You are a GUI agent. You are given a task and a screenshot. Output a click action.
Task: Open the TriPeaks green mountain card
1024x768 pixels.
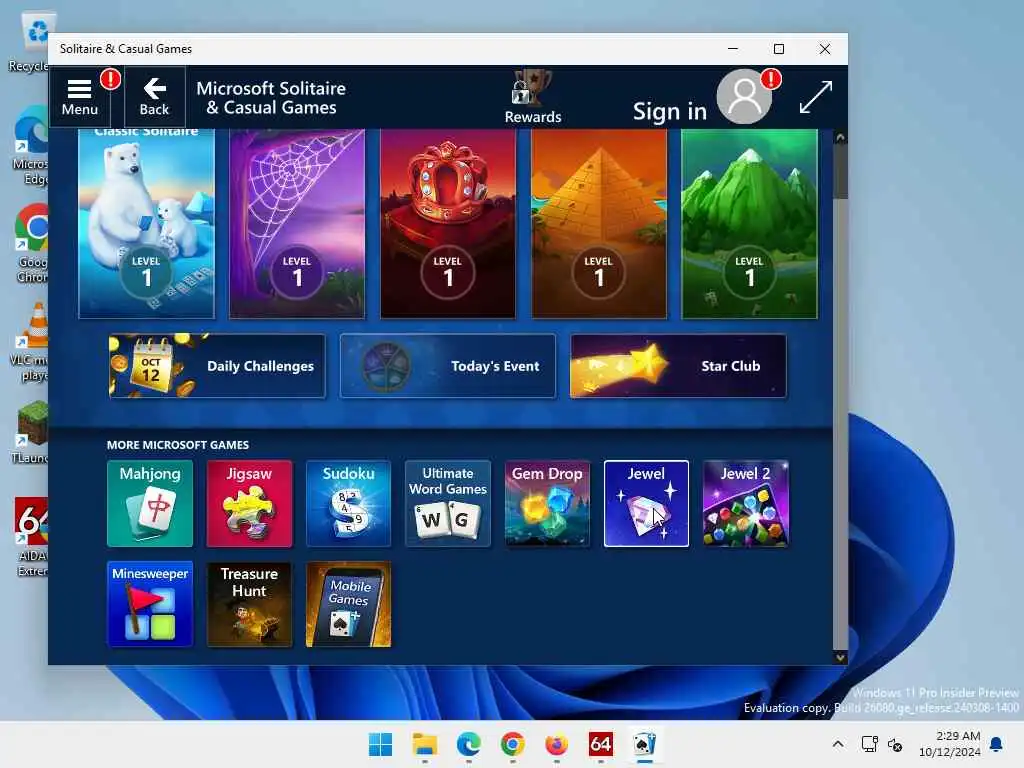[x=750, y=223]
